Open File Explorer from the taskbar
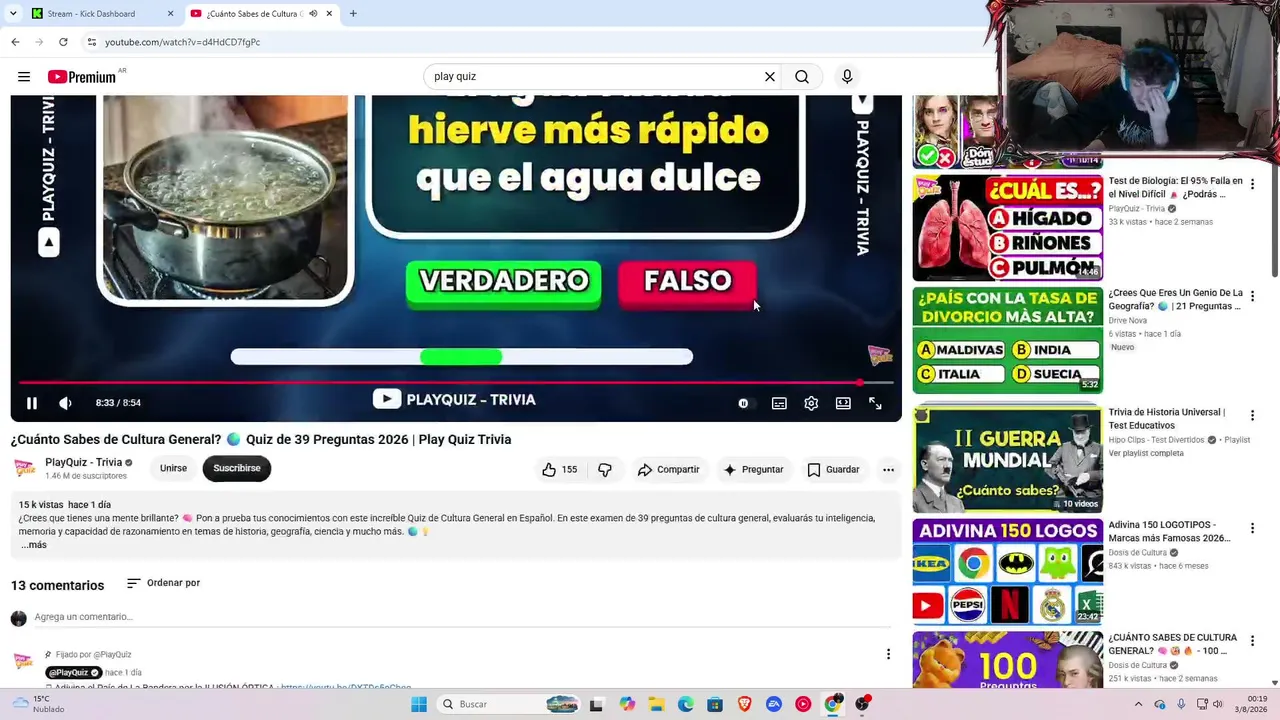 (x=656, y=704)
